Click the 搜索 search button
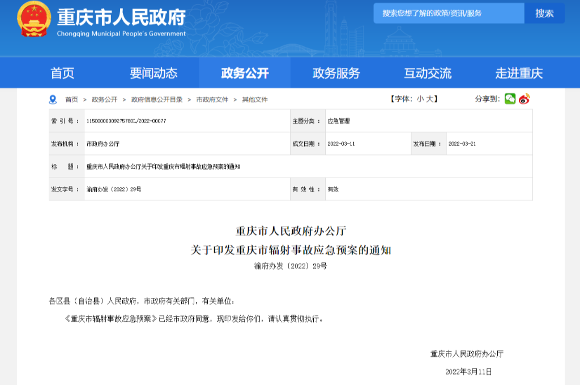The height and width of the screenshot is (385, 580). pyautogui.click(x=544, y=13)
